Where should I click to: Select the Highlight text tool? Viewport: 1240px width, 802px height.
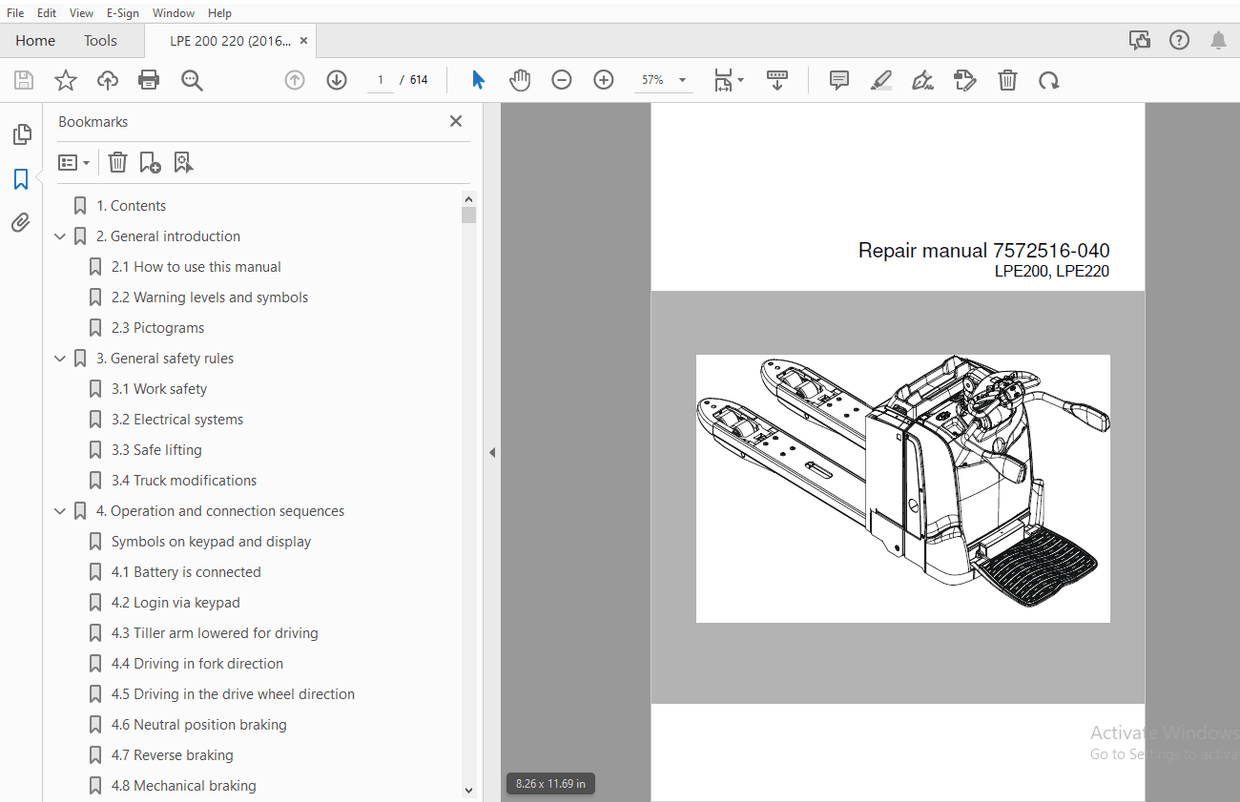point(881,79)
